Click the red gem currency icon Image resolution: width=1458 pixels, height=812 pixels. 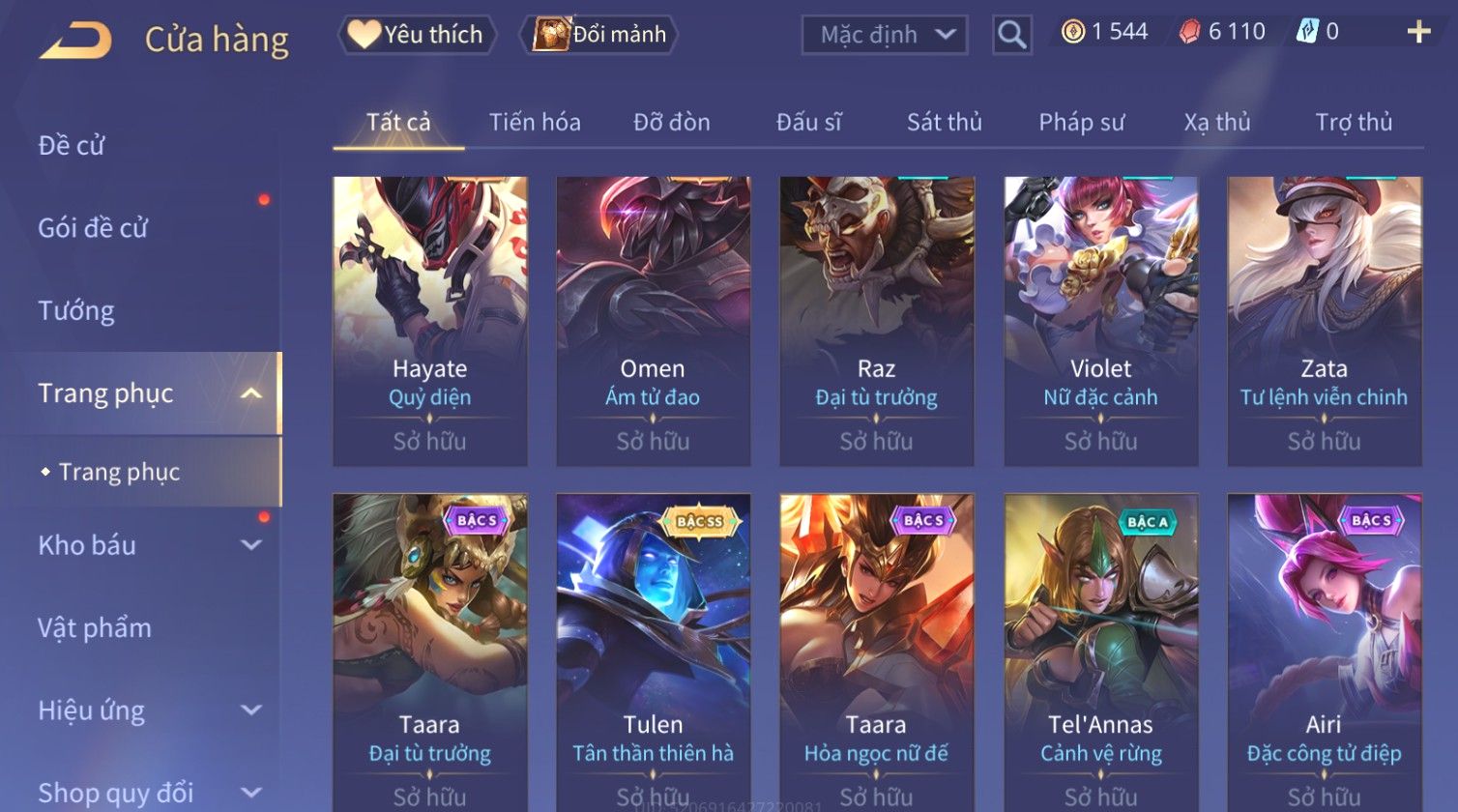click(1189, 32)
